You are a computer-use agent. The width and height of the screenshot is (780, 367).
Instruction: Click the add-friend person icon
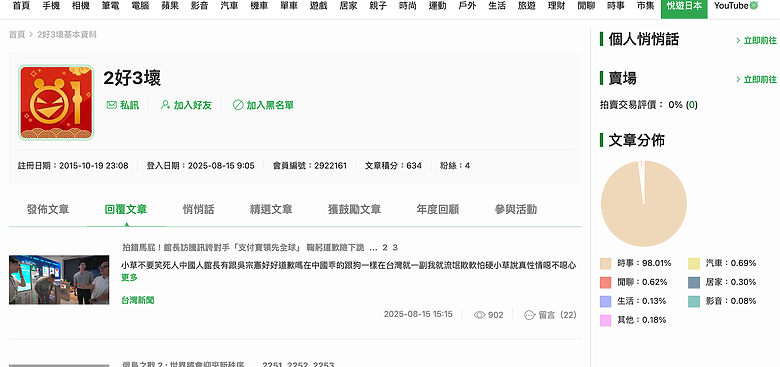pos(165,105)
